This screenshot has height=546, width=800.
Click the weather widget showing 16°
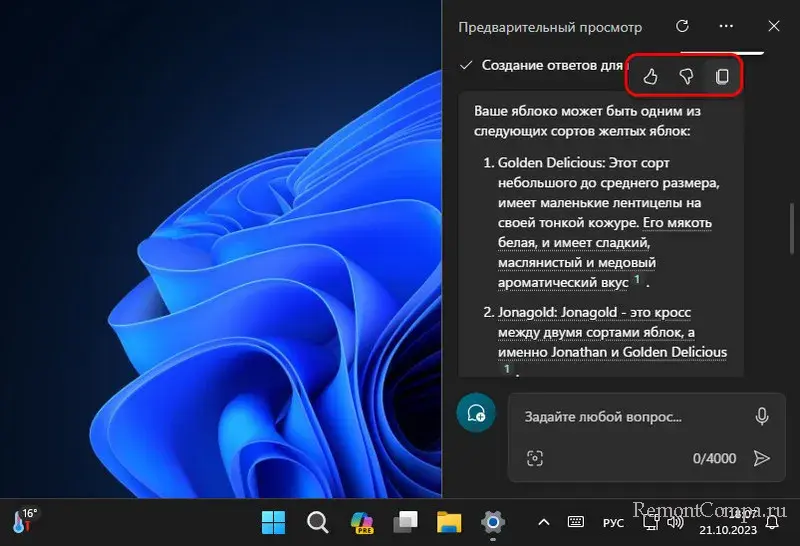tap(25, 521)
